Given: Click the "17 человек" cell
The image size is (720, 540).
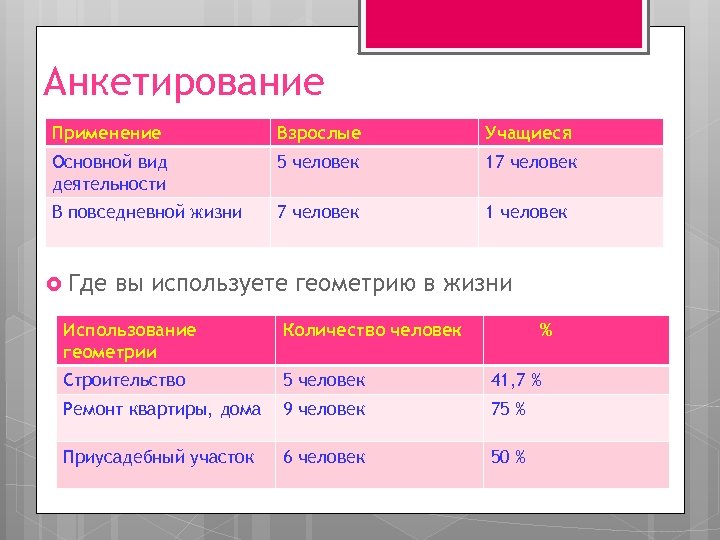Looking at the screenshot, I should pyautogui.click(x=571, y=172).
